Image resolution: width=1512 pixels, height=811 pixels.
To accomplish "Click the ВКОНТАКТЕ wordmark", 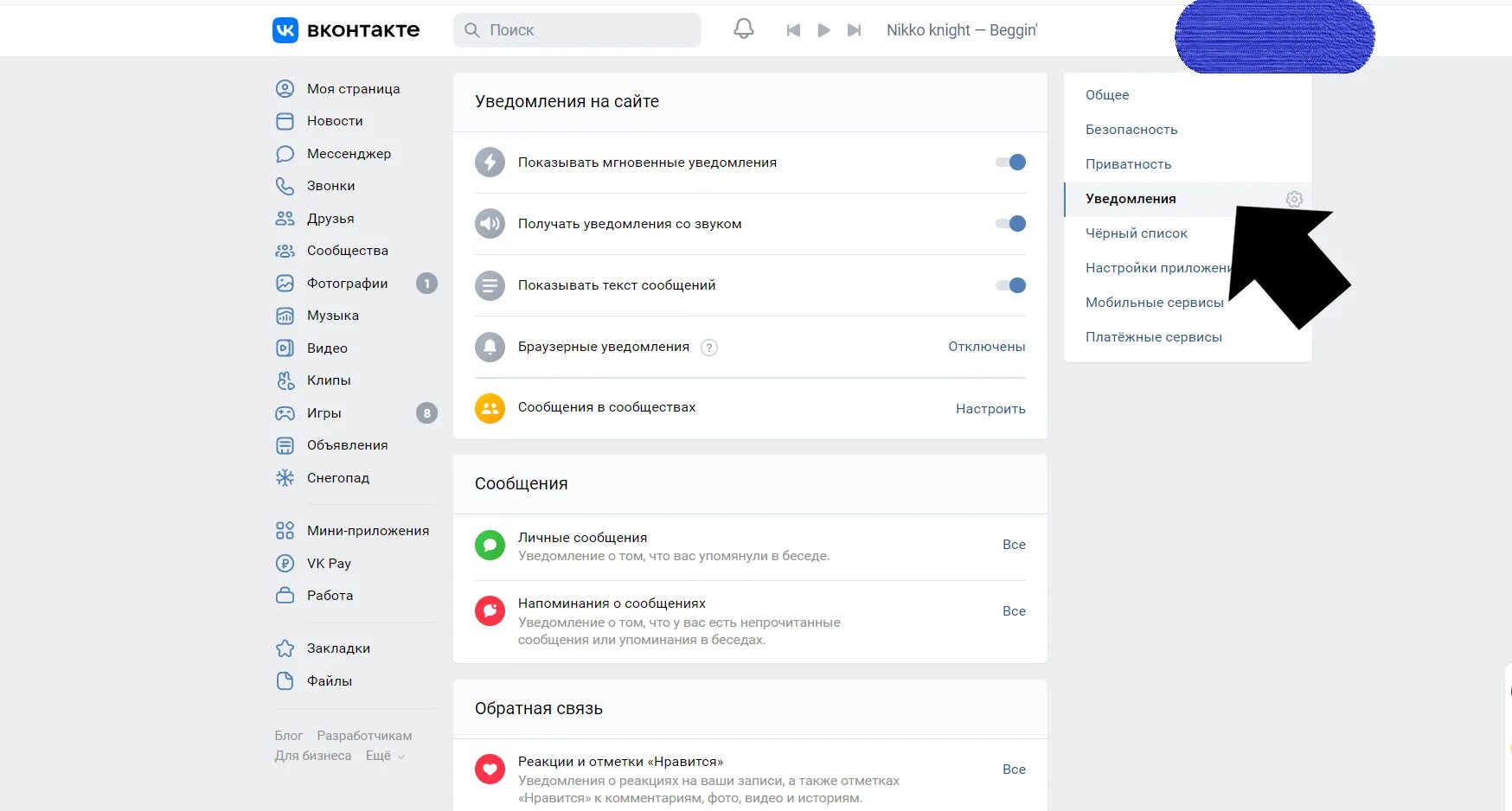I will tap(363, 30).
